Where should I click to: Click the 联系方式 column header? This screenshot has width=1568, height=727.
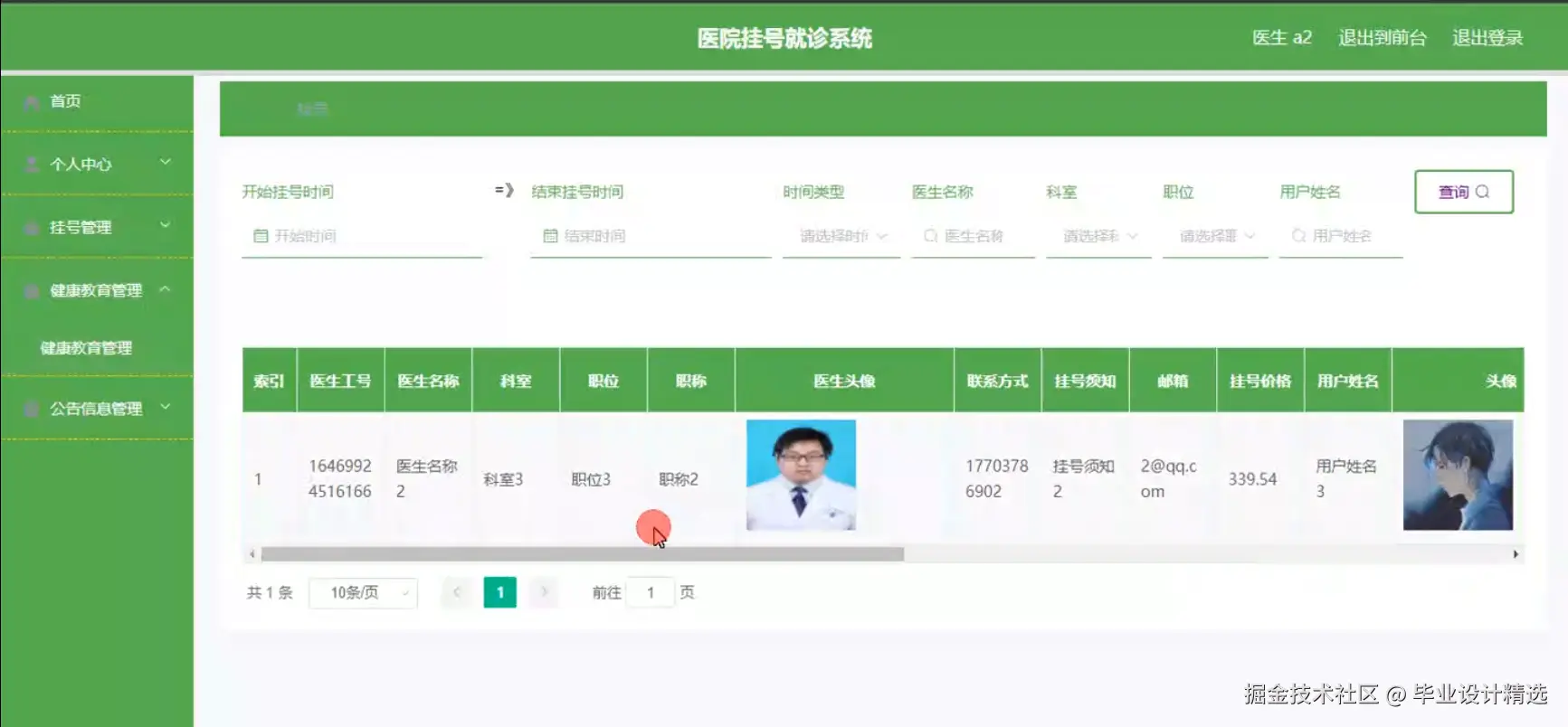pos(998,381)
